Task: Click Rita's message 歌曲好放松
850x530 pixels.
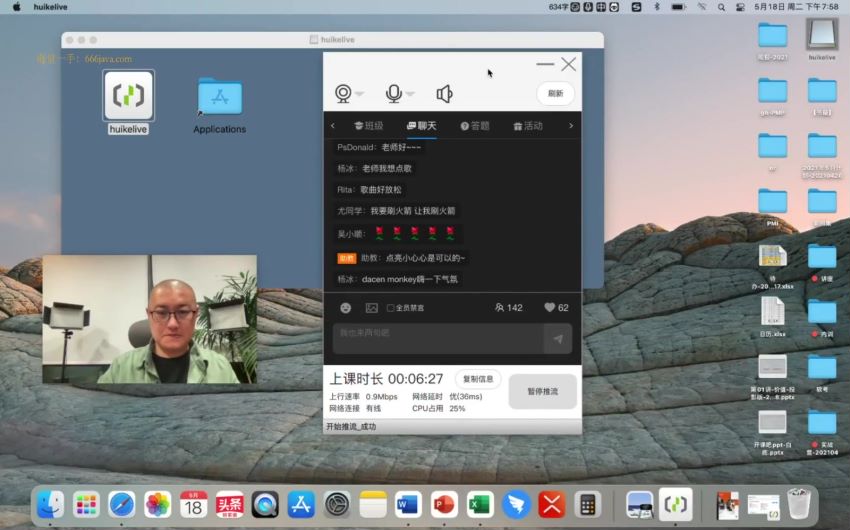Action: click(381, 190)
